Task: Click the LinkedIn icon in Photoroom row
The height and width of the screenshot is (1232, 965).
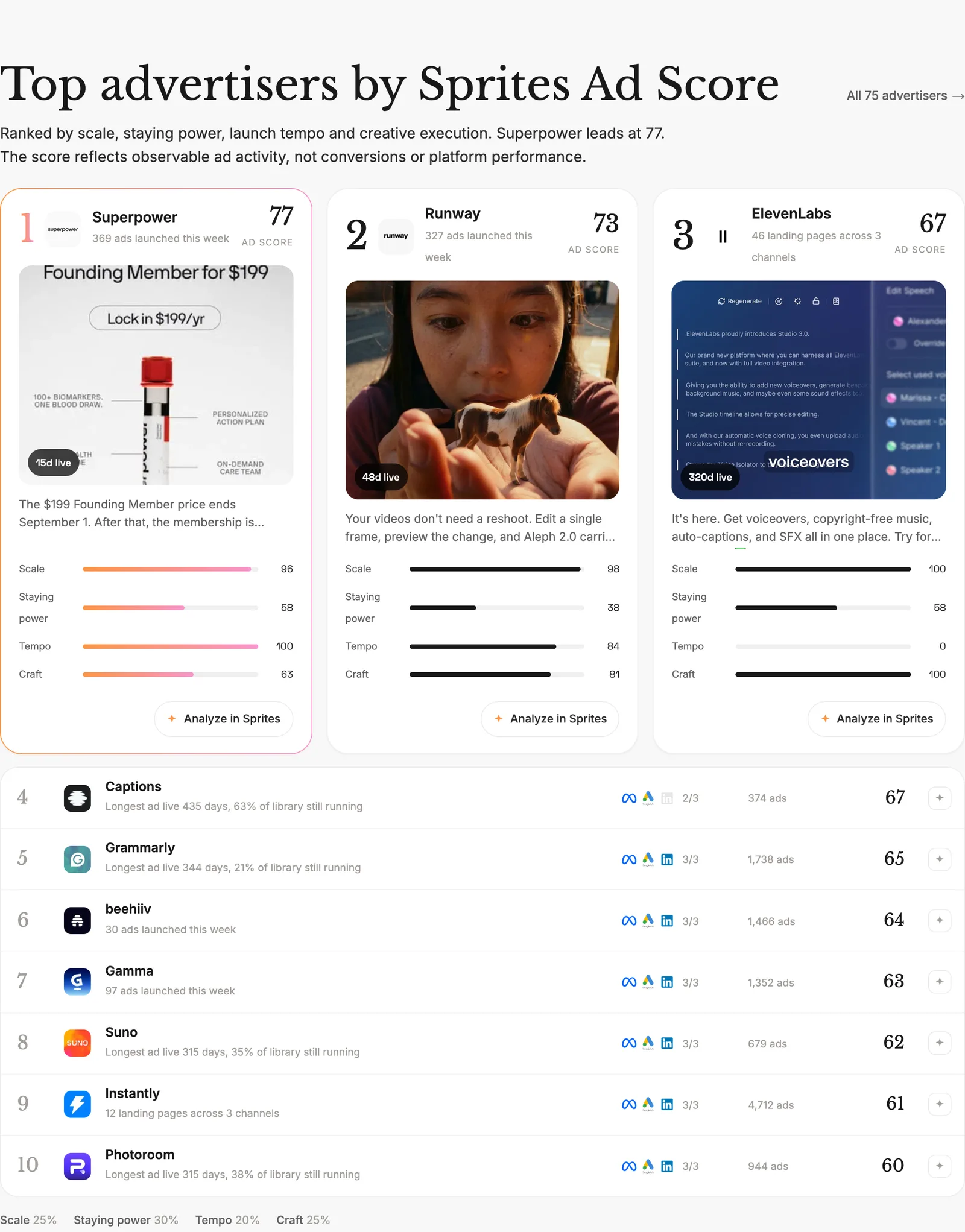Action: tap(667, 1166)
